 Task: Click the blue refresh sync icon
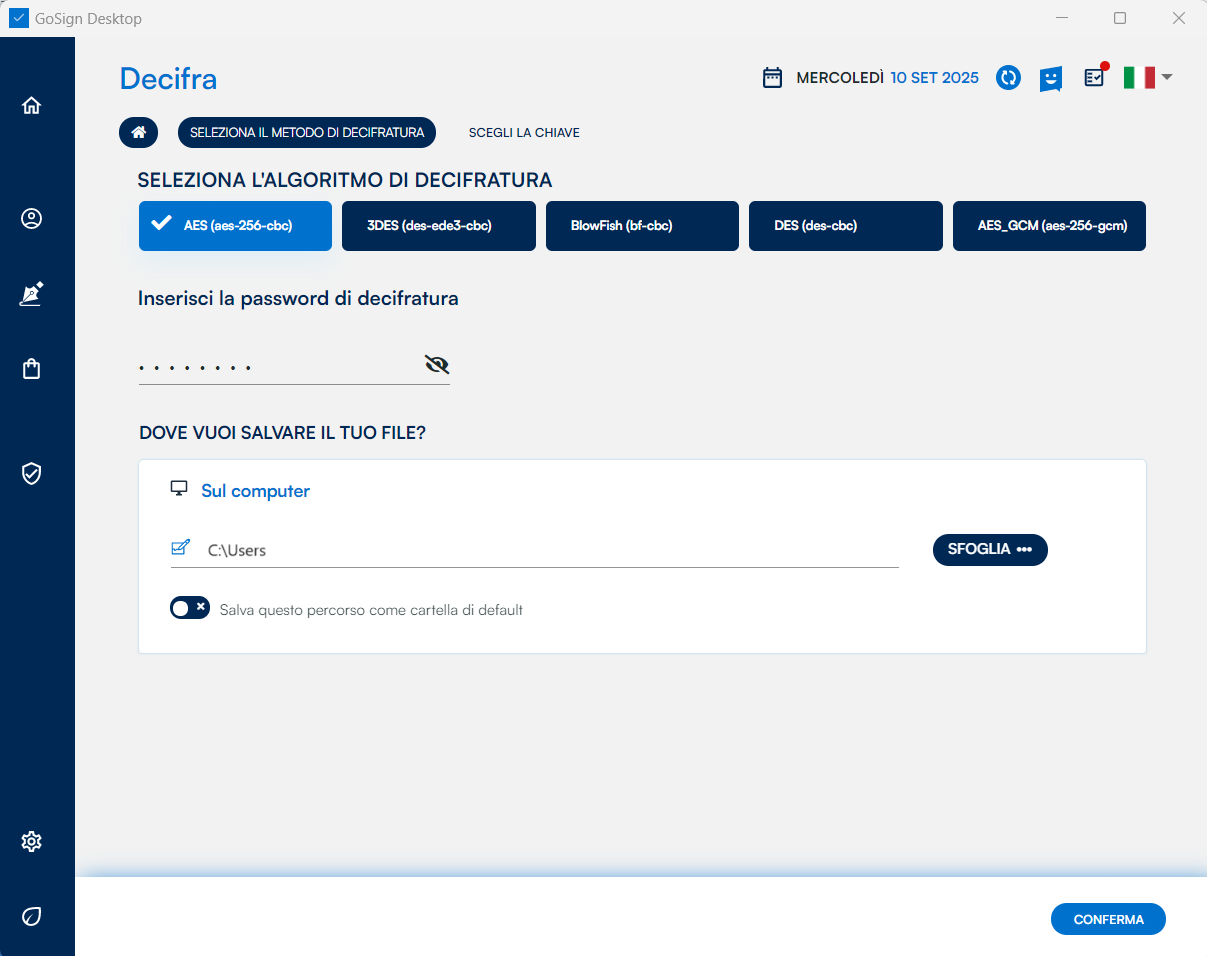[1008, 78]
